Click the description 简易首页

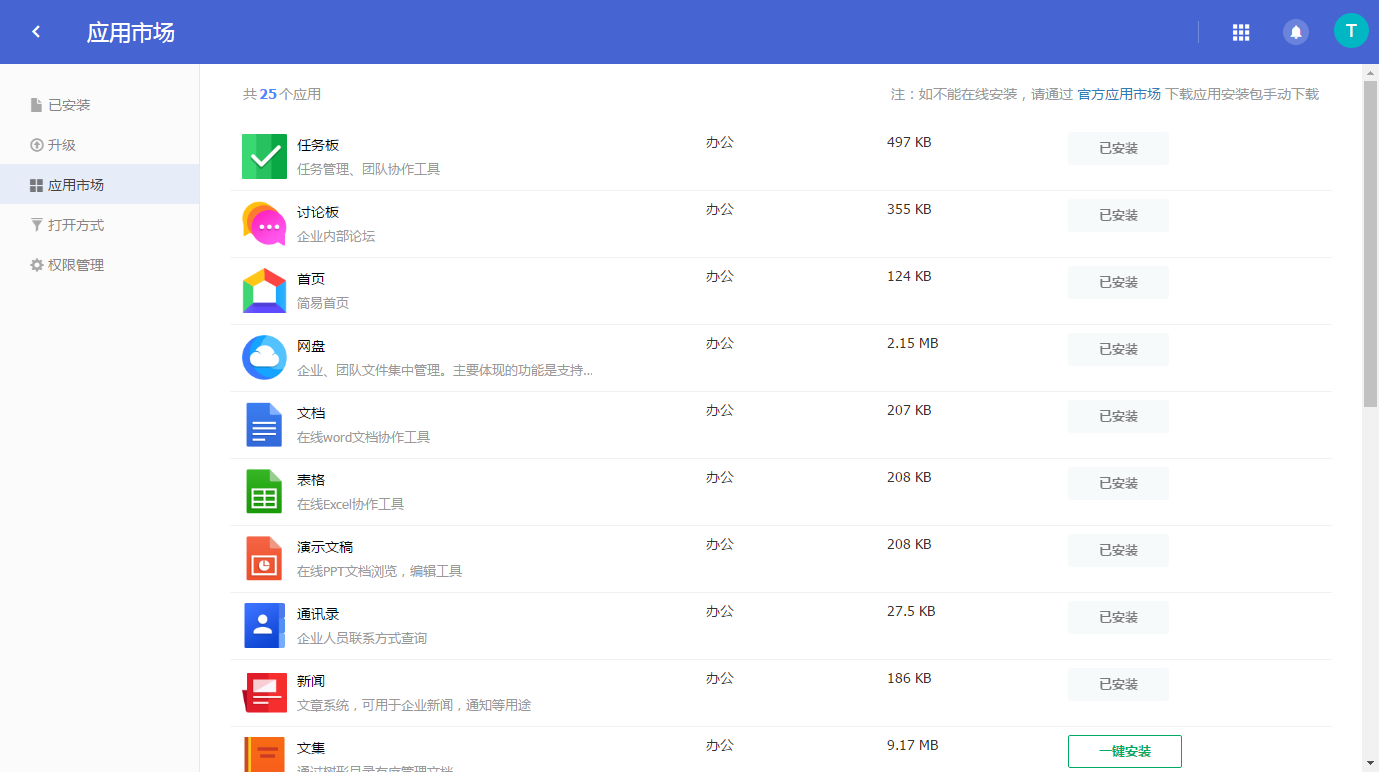point(323,303)
